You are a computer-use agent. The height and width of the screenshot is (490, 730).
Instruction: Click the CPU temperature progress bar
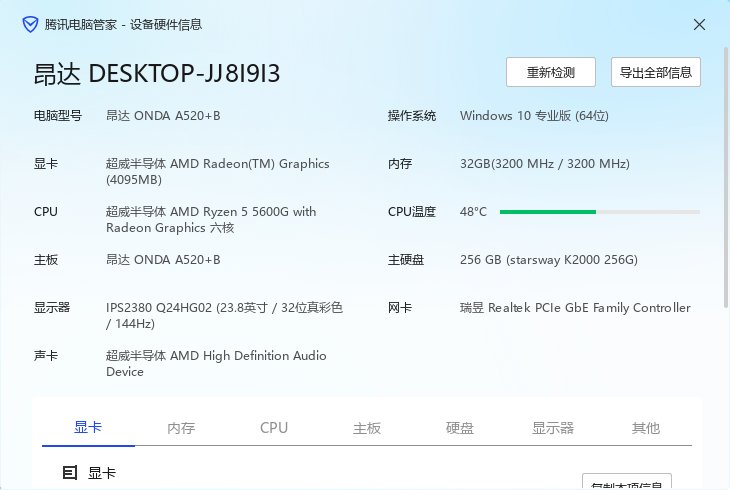coord(600,212)
